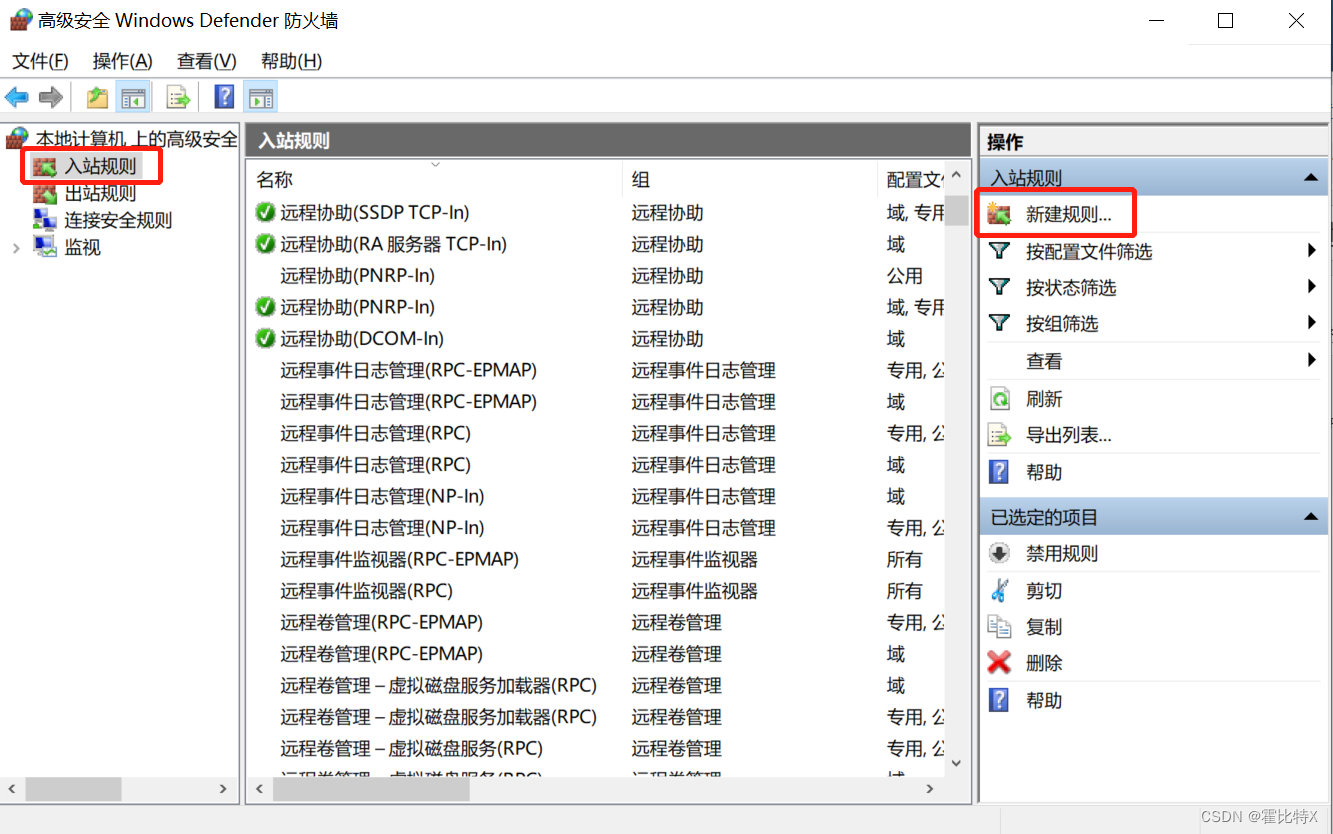This screenshot has height=834, width=1333.
Task: Open the 查看(V) menu
Action: click(206, 61)
